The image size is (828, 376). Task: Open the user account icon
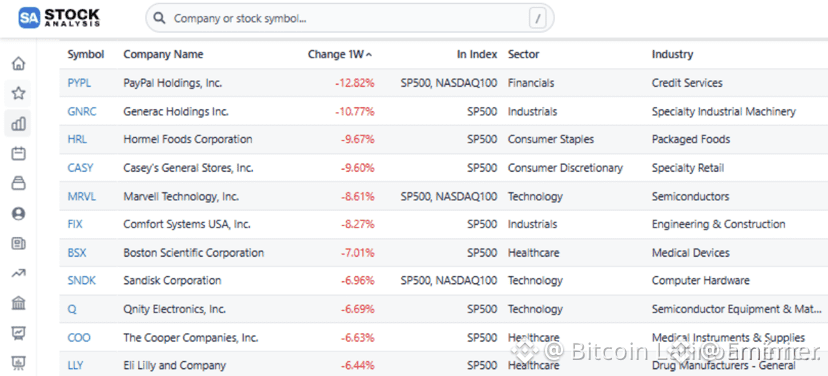(x=18, y=213)
